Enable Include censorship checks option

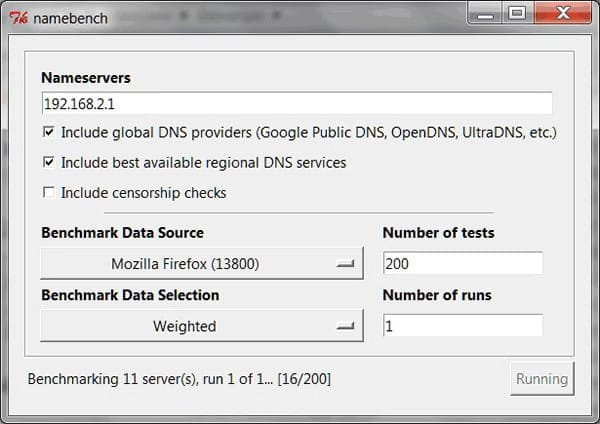coord(48,193)
